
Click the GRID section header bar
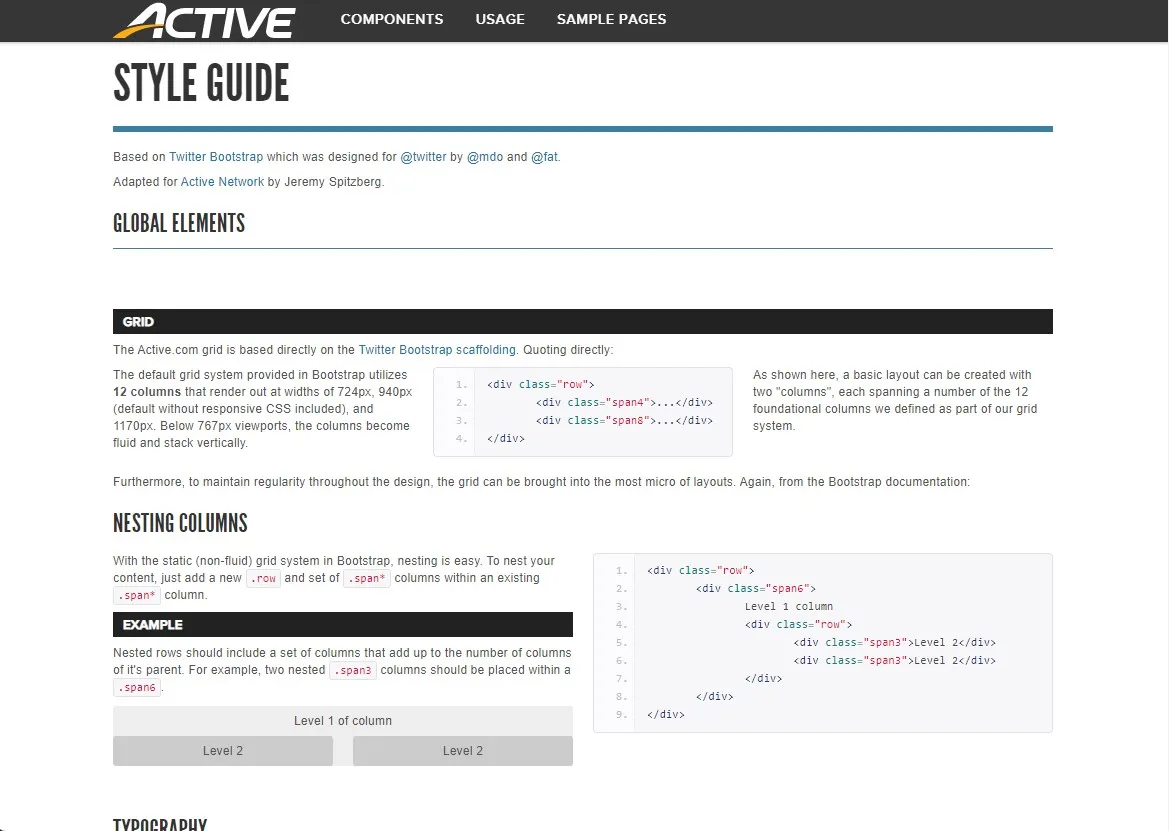point(582,322)
